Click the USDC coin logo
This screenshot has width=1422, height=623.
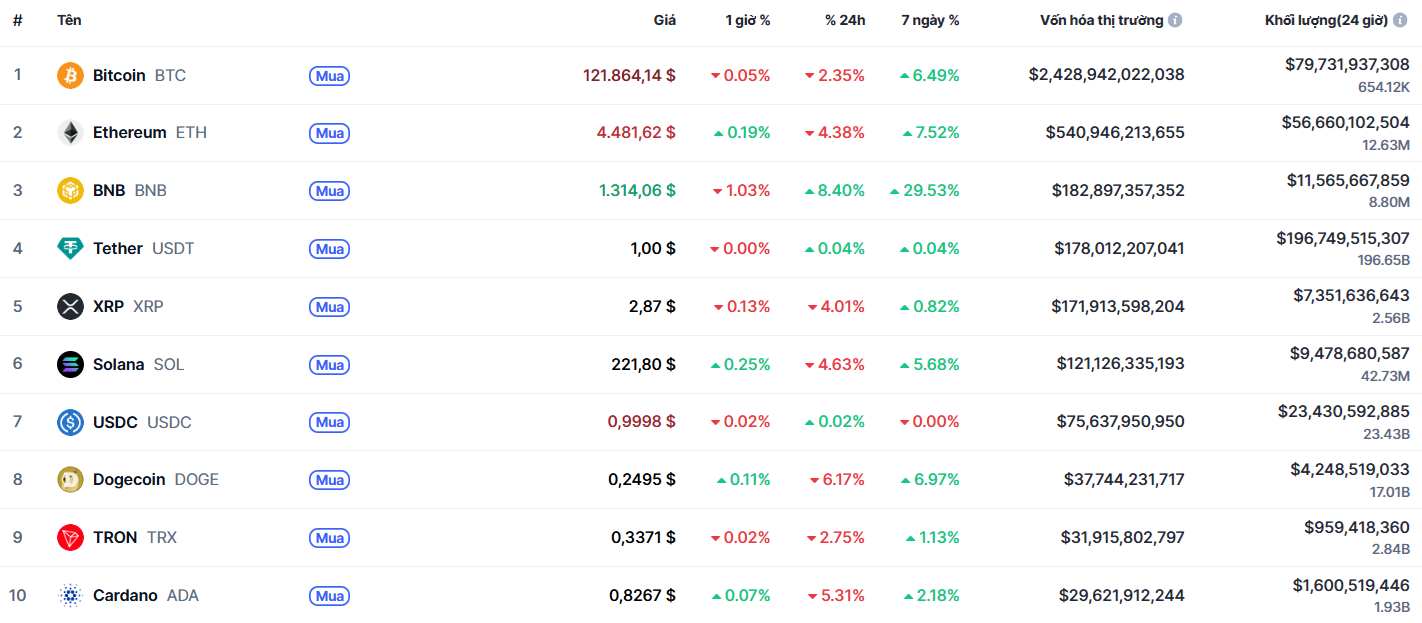[70, 423]
